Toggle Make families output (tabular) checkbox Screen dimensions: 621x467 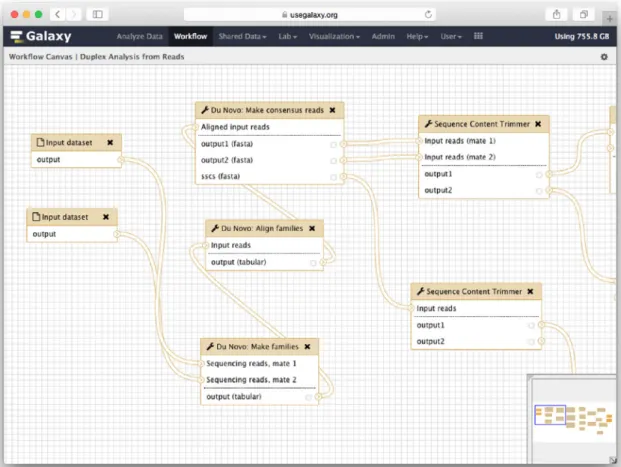point(309,397)
